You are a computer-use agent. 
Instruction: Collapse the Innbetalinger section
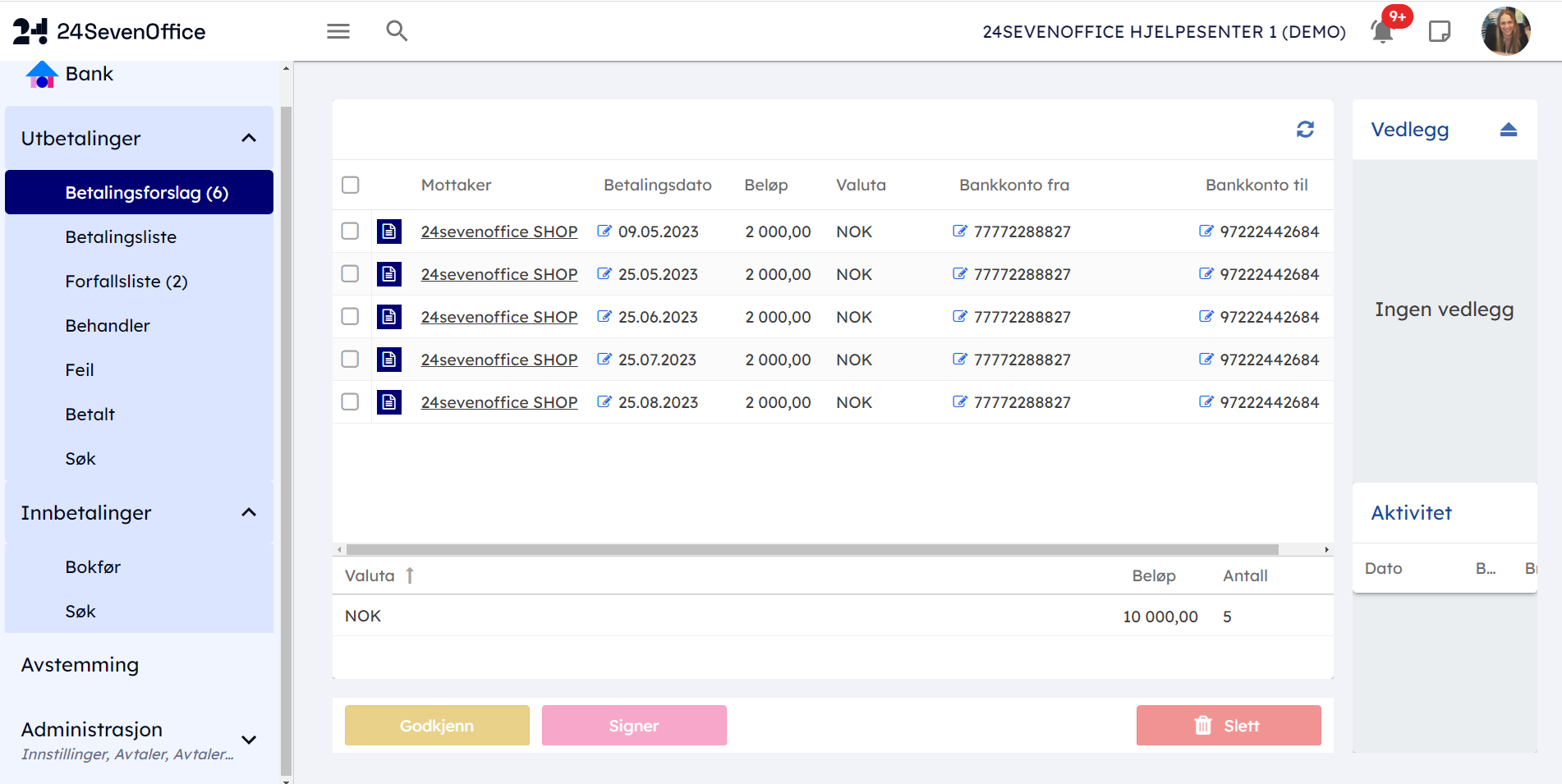coord(249,513)
